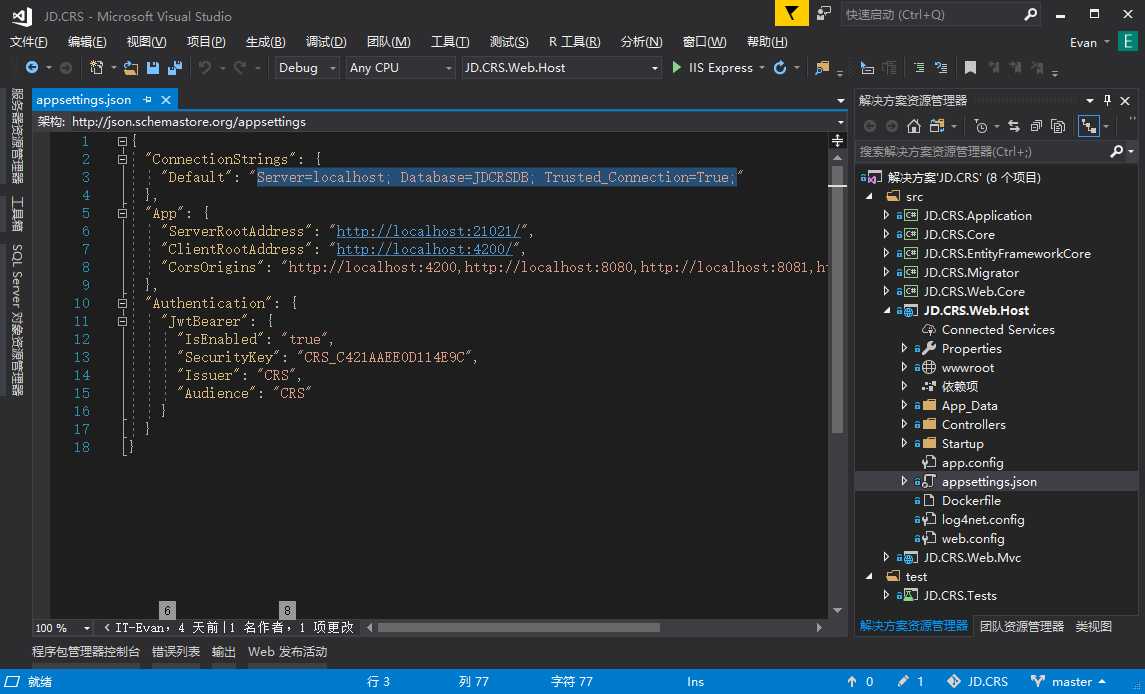This screenshot has width=1145, height=694.
Task: Open the 程序包管理器控制台 tab
Action: coord(85,651)
